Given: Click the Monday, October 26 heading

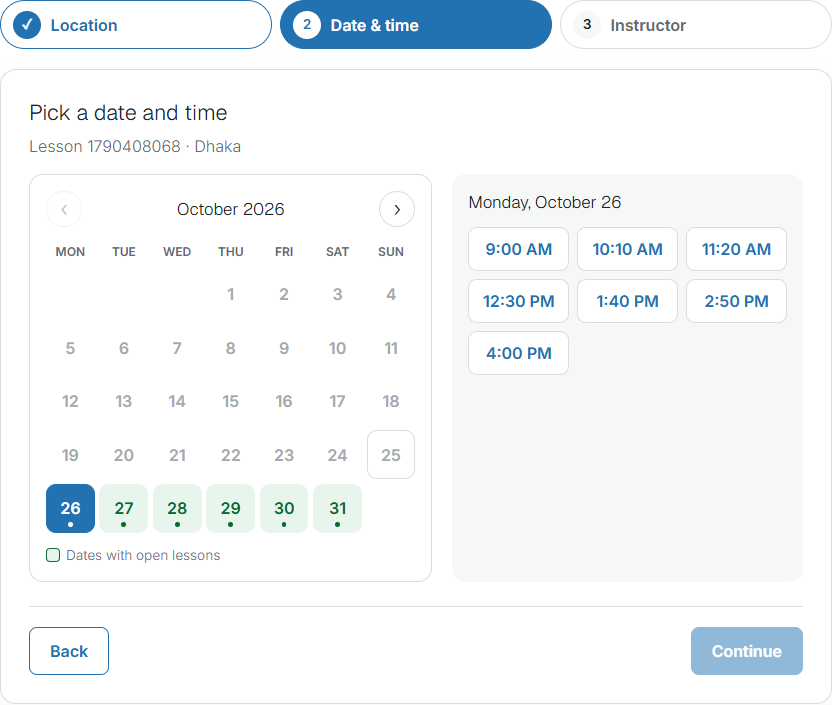Looking at the screenshot, I should pyautogui.click(x=544, y=202).
